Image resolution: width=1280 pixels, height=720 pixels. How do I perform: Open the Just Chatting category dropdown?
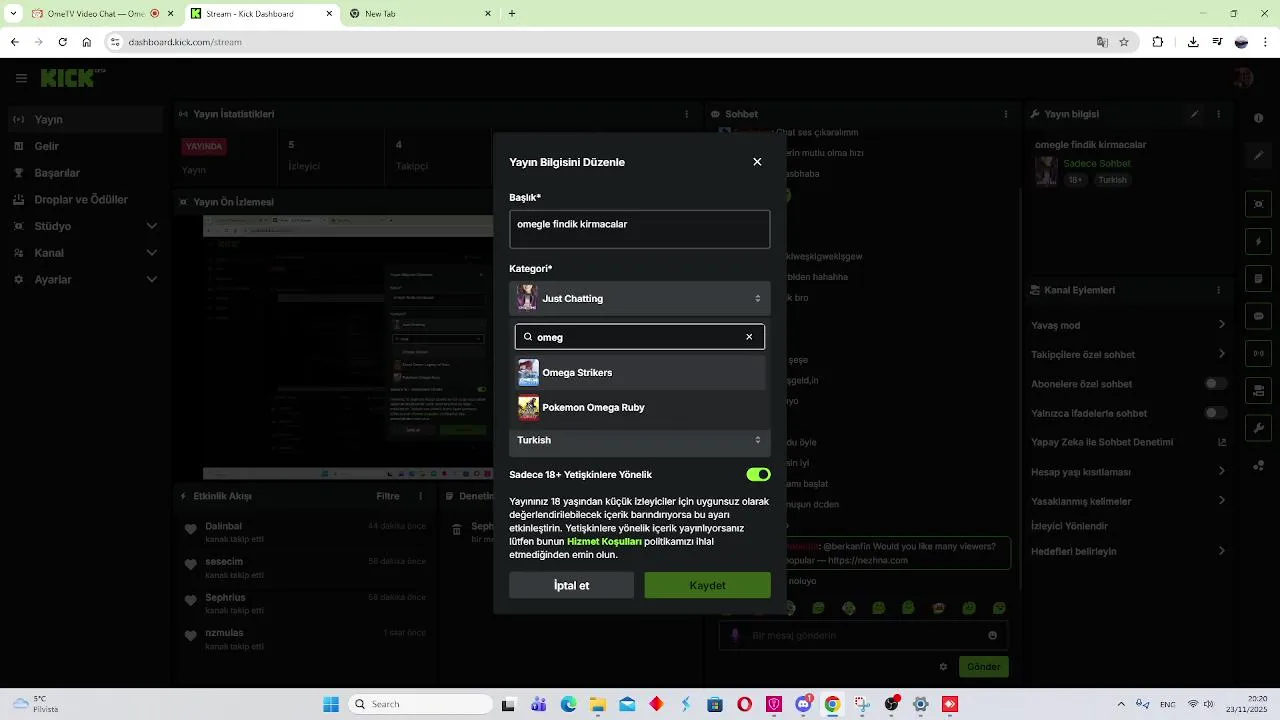point(640,298)
